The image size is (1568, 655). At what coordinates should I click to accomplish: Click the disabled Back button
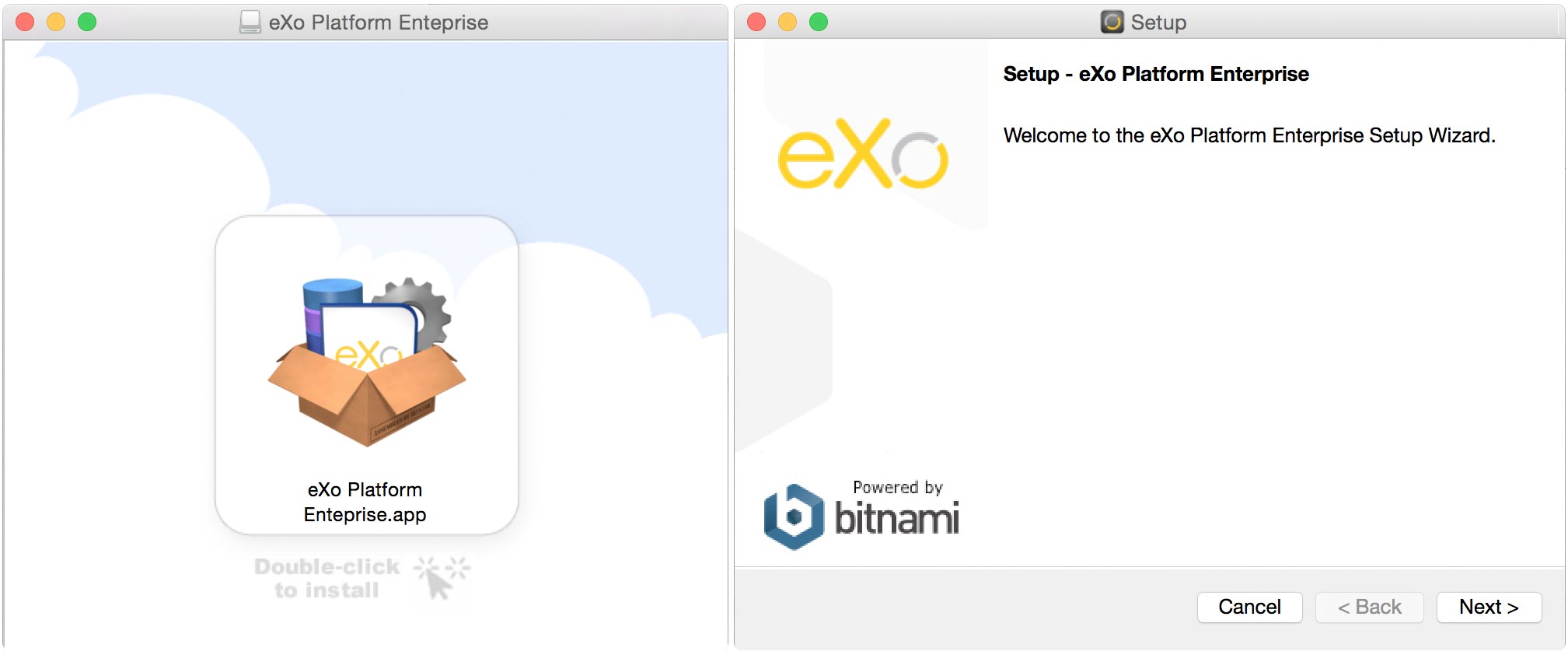tap(1369, 607)
